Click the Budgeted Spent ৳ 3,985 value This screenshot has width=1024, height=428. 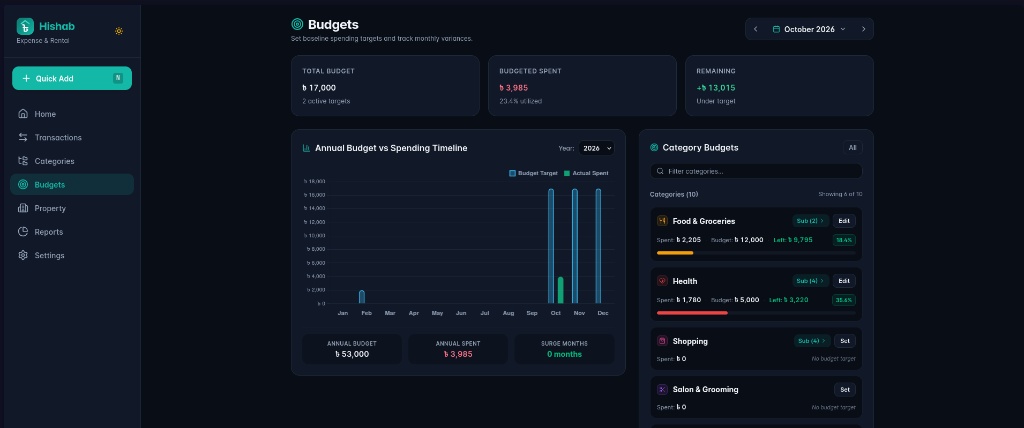click(x=513, y=88)
